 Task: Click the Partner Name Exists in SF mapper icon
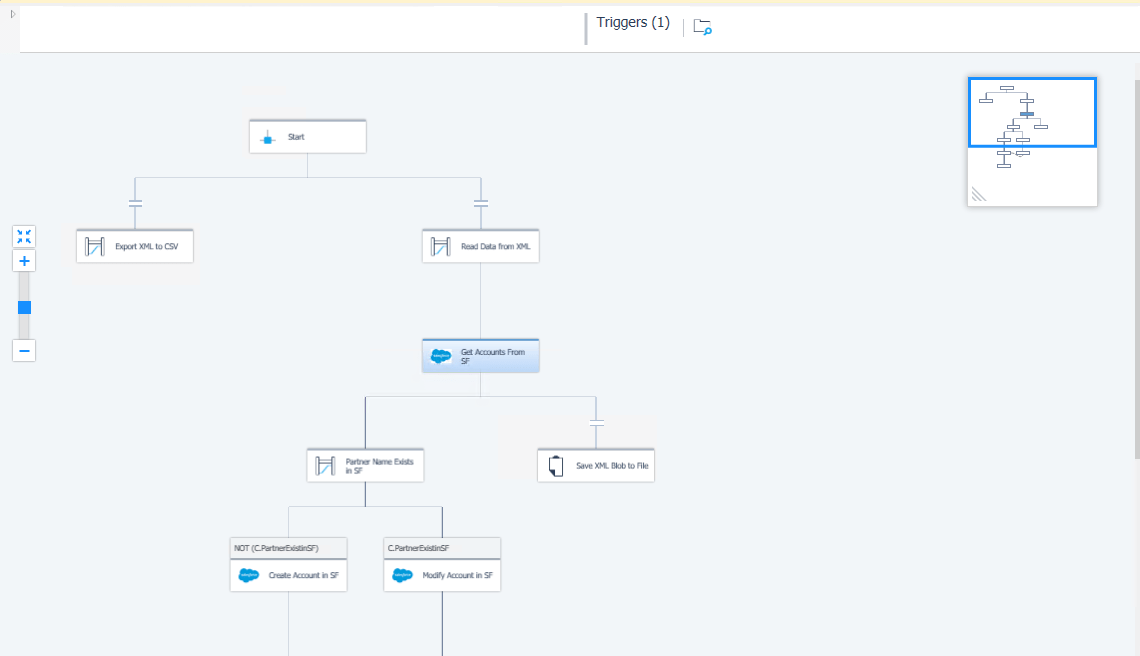(x=325, y=465)
